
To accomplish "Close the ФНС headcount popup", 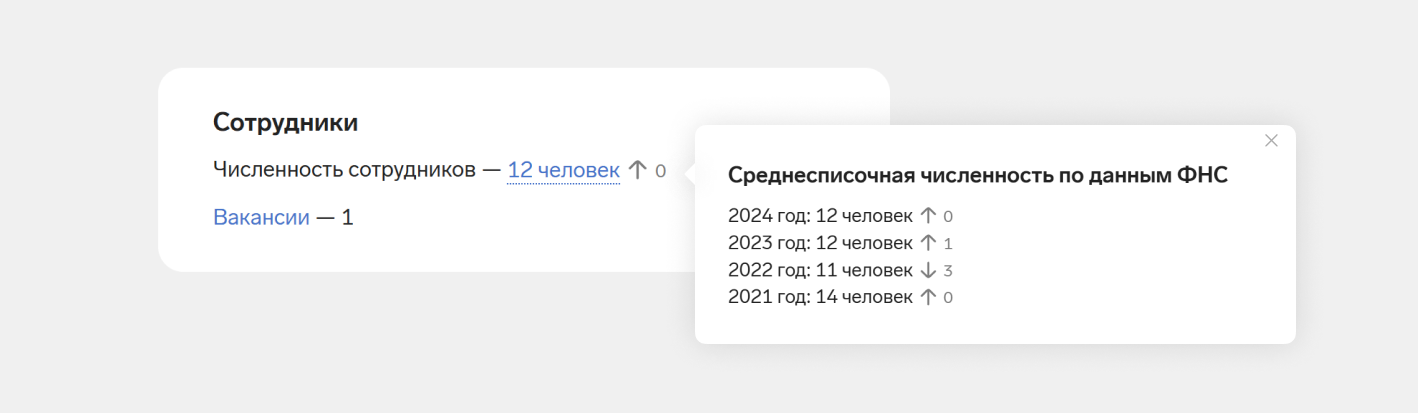I will (x=1271, y=141).
